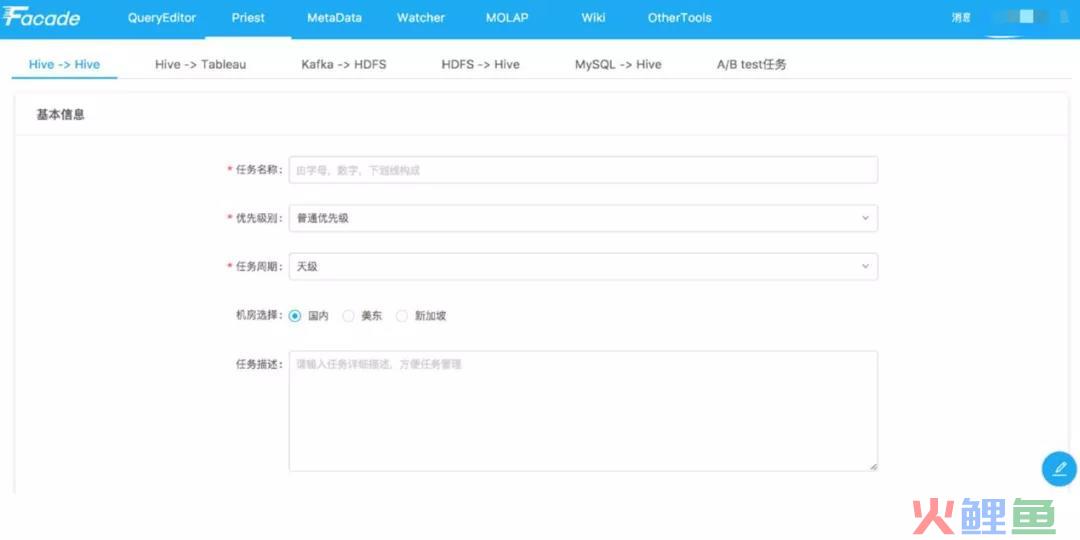Switch to the Hive -> Tableau tab

click(200, 64)
